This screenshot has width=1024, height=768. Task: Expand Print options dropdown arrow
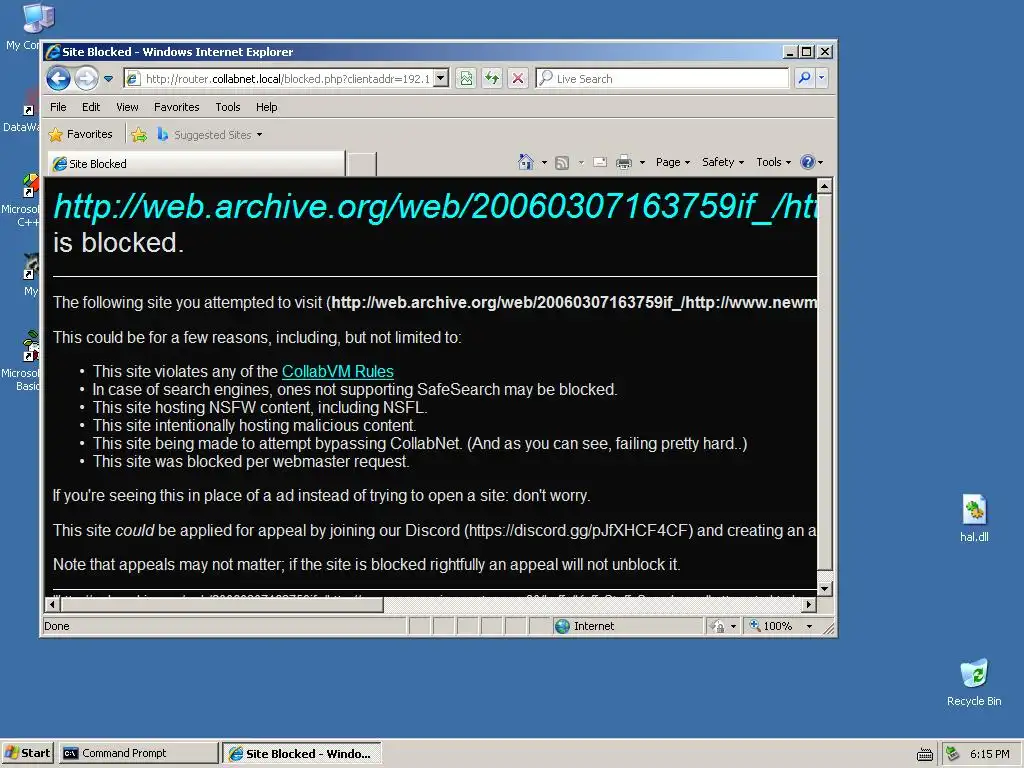[642, 162]
